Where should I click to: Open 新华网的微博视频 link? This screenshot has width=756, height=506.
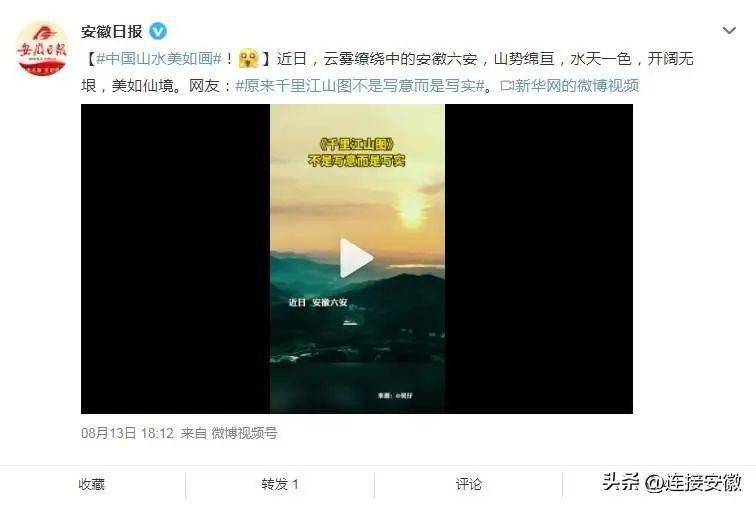(577, 86)
